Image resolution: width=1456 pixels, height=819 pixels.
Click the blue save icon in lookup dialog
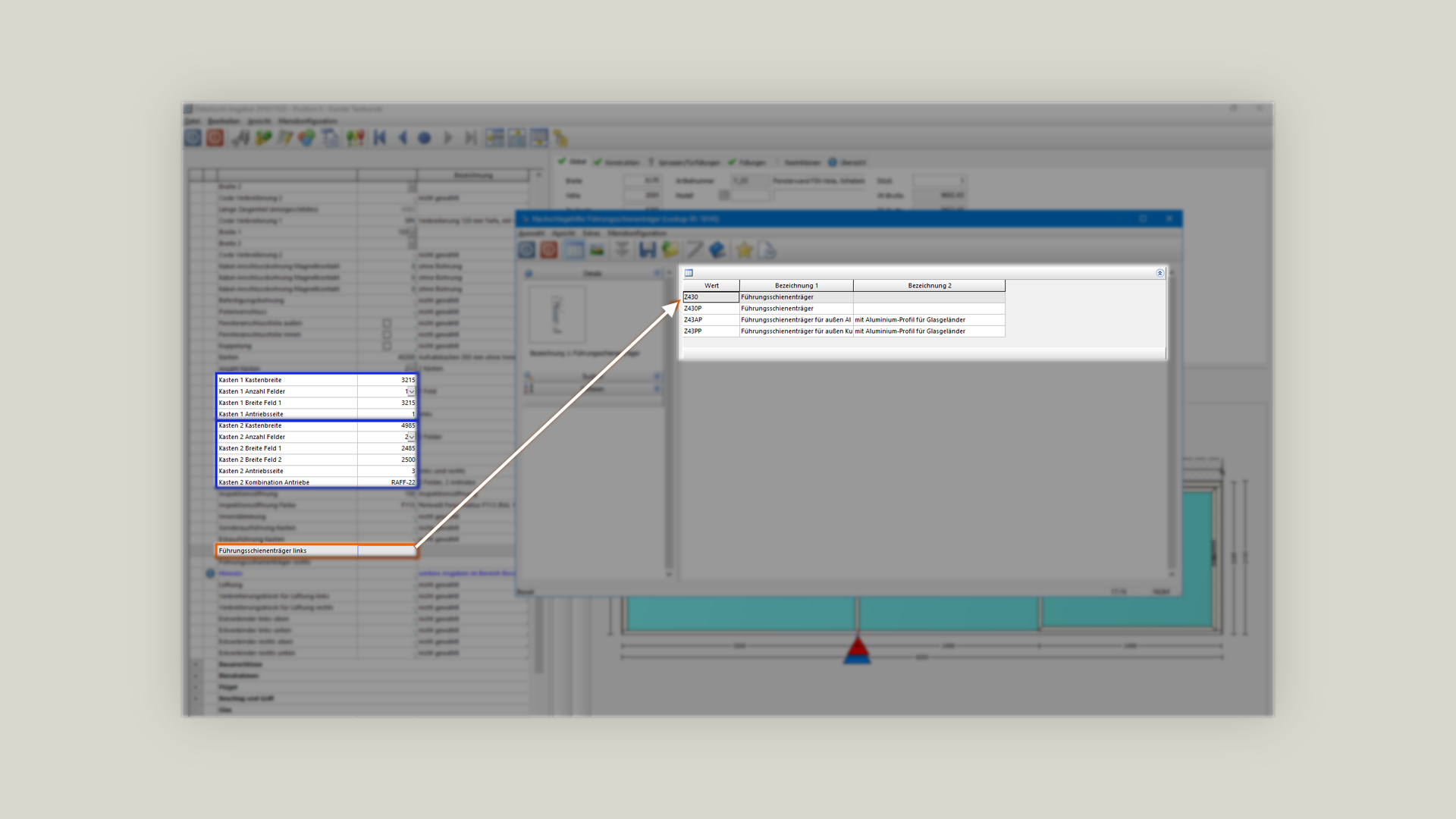647,249
